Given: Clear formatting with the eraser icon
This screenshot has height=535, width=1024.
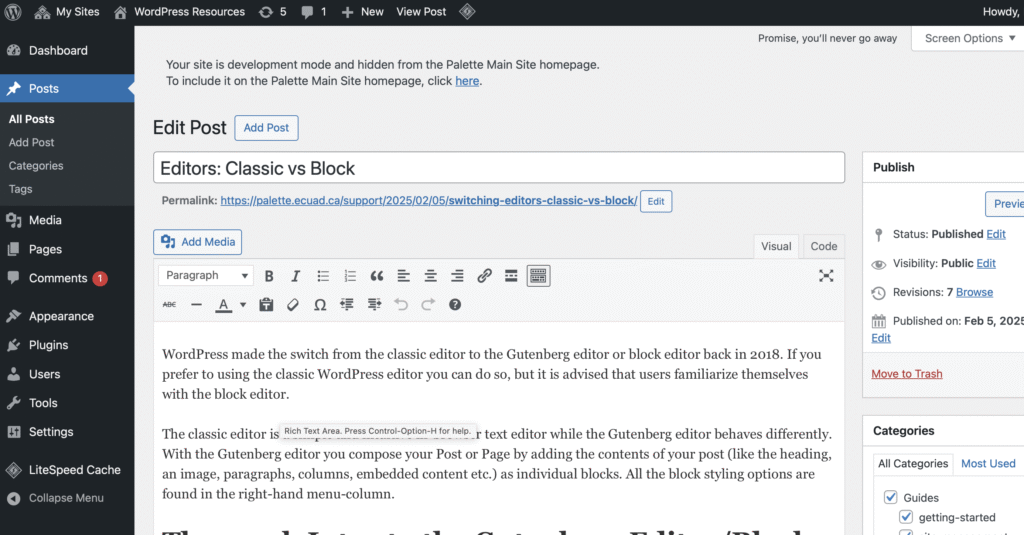Looking at the screenshot, I should click(293, 304).
